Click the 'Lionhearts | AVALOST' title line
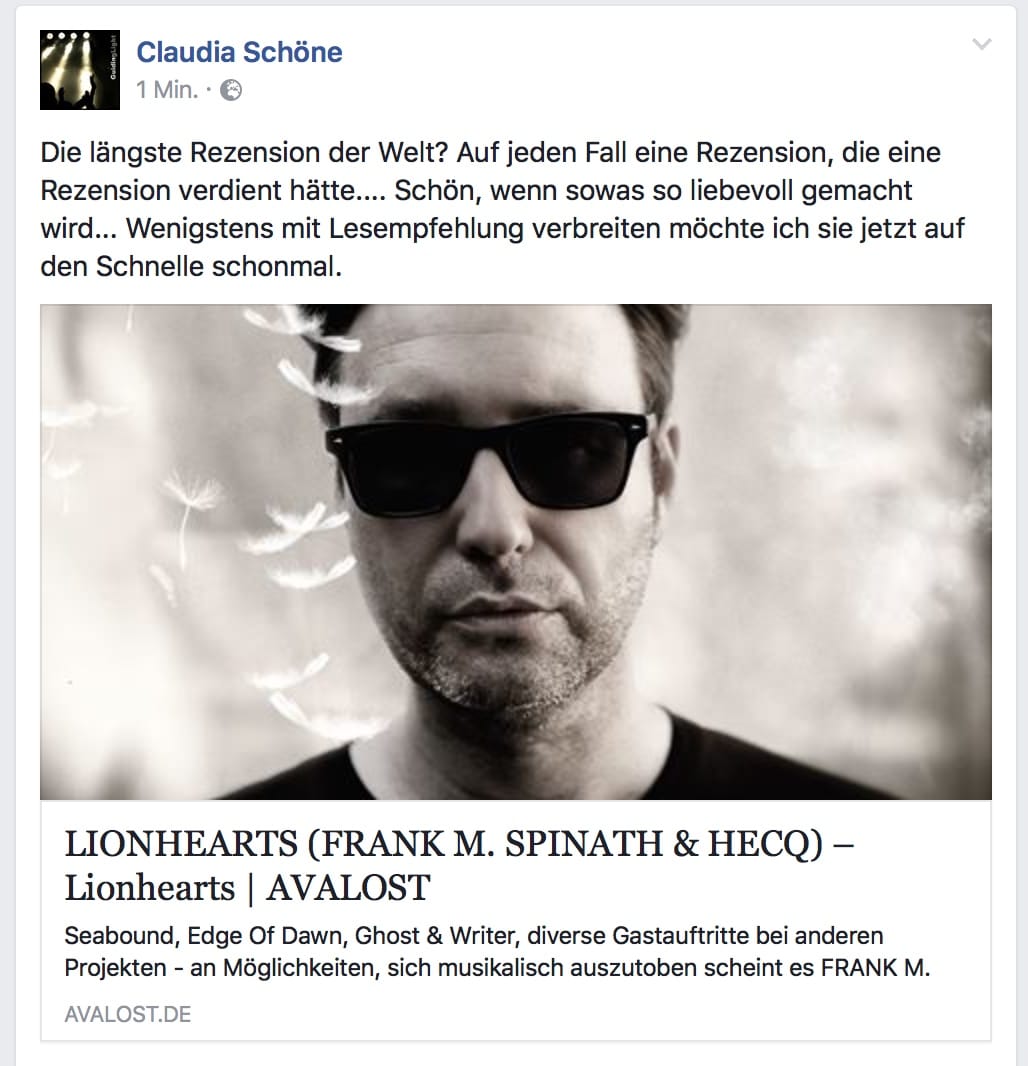This screenshot has height=1066, width=1028. click(247, 888)
